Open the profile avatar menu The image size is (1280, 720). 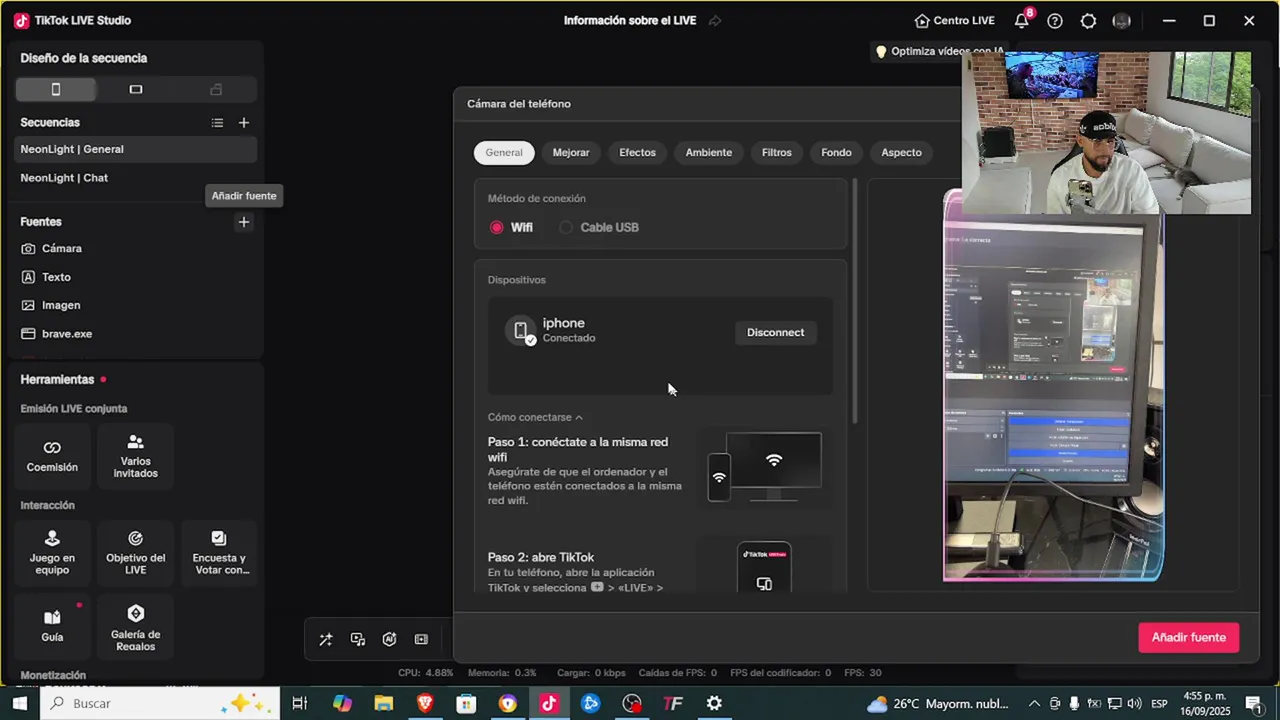(x=1122, y=21)
